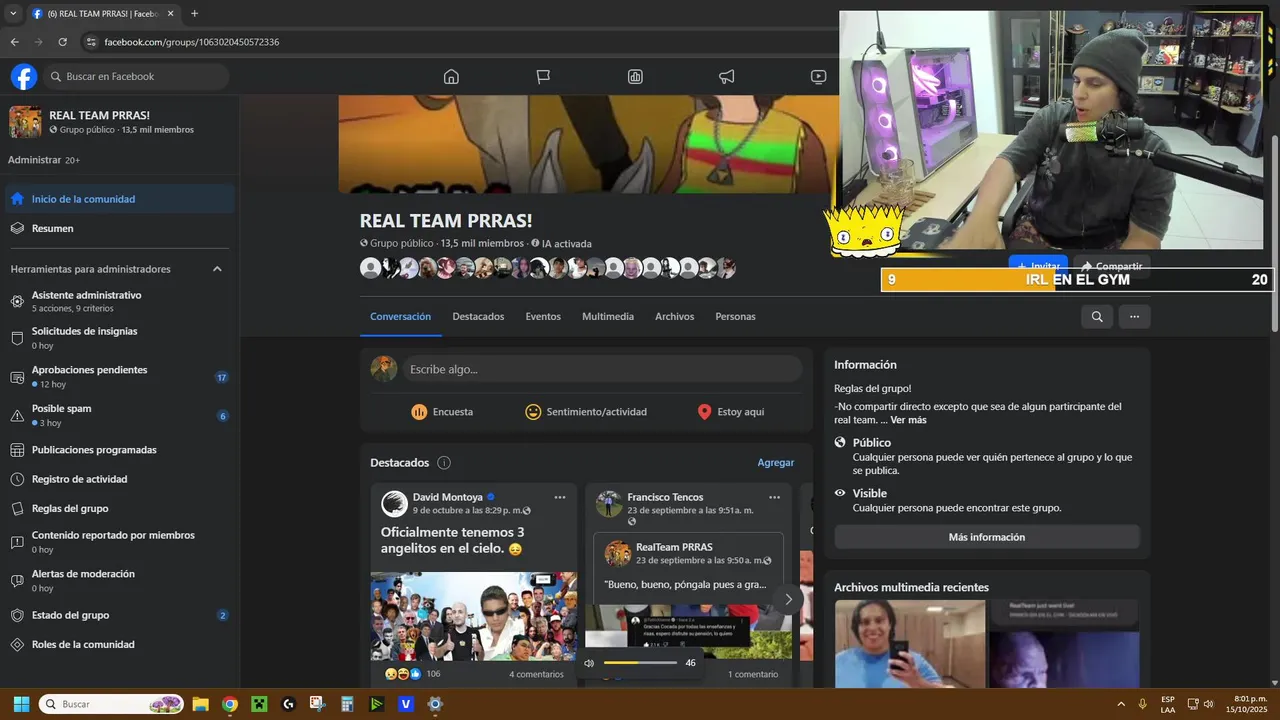
Task: Open Chrome from the taskbar
Action: pos(229,704)
